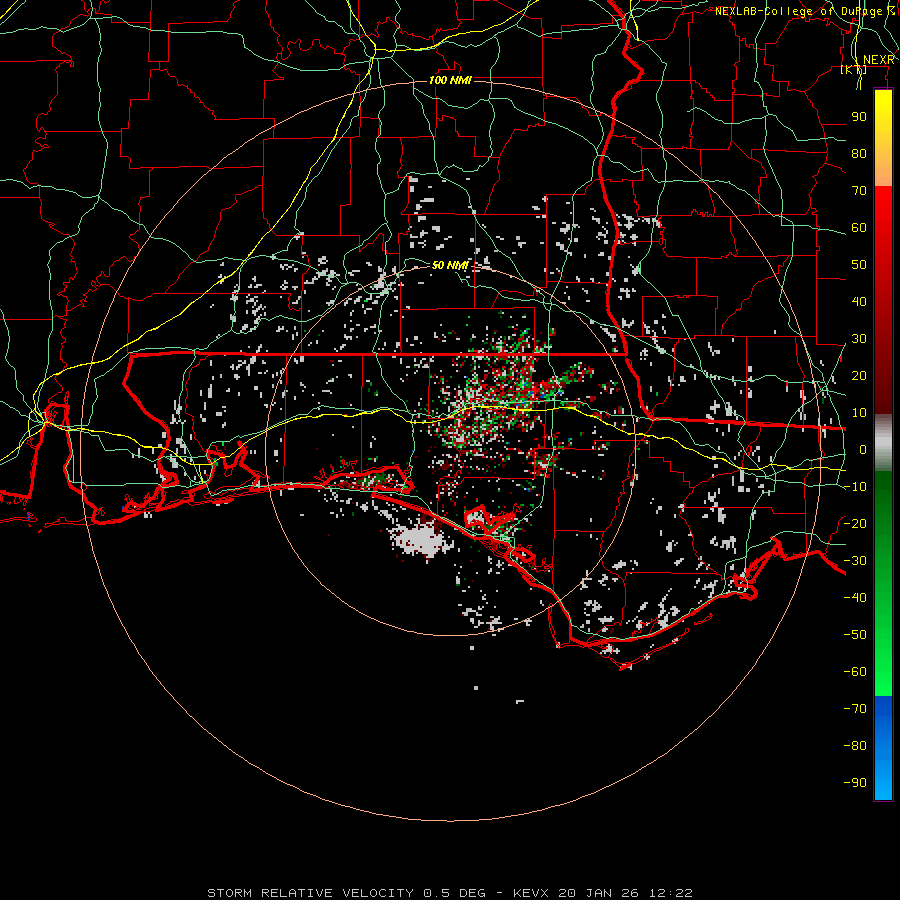Click the 90 label on velocity scale
This screenshot has height=900, width=900.
click(x=859, y=117)
